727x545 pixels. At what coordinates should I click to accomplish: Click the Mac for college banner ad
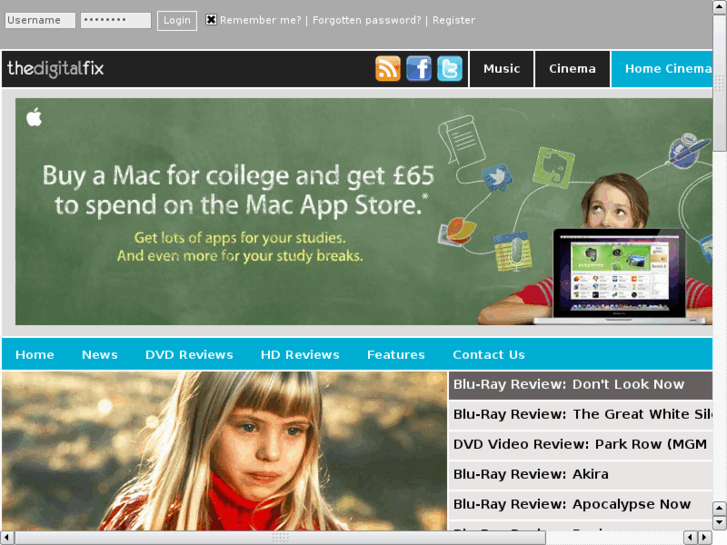click(x=364, y=212)
